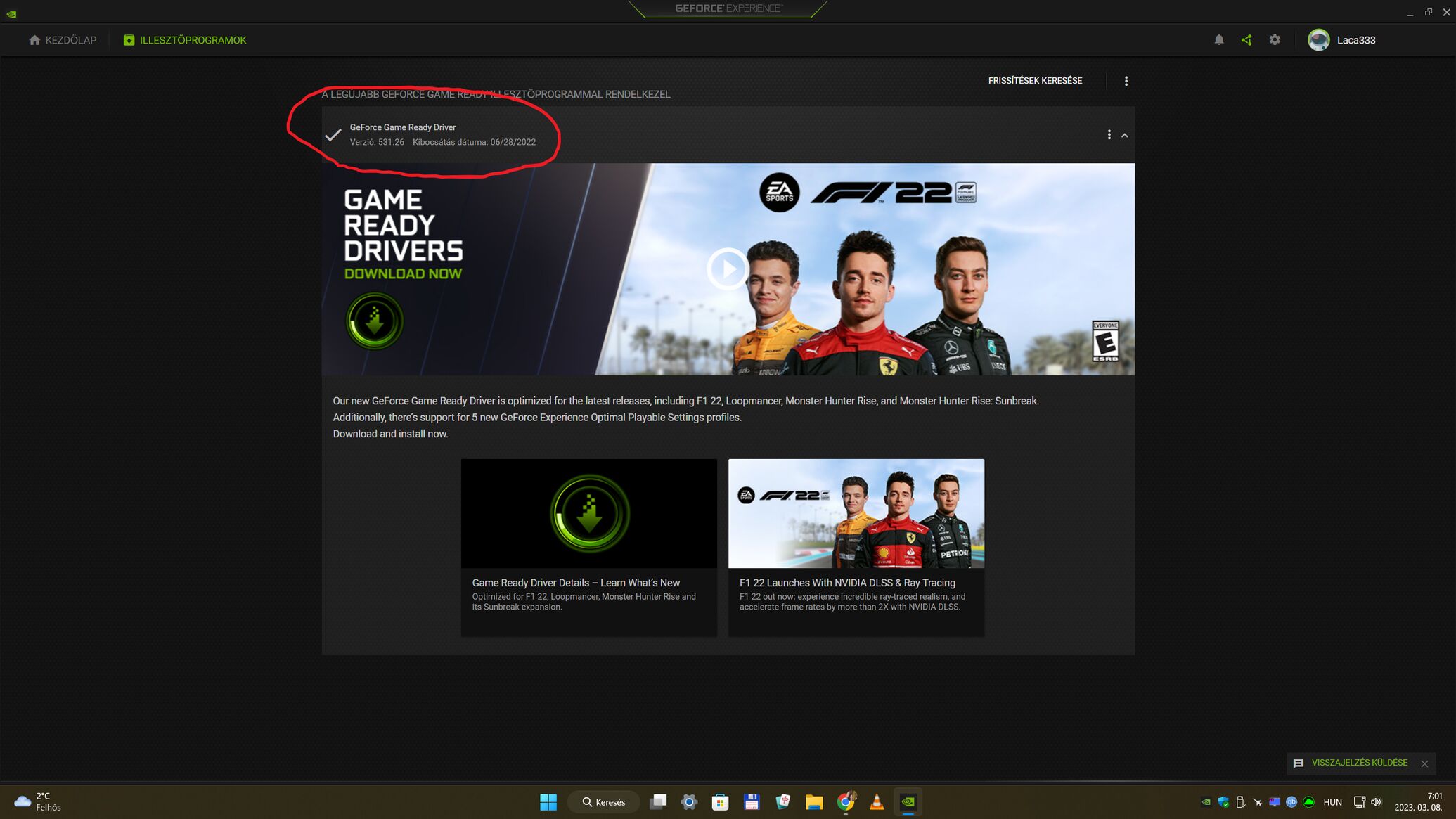This screenshot has width=1456, height=819.
Task: Open the three-dot menu beside Frissítések keresése
Action: pos(1126,82)
